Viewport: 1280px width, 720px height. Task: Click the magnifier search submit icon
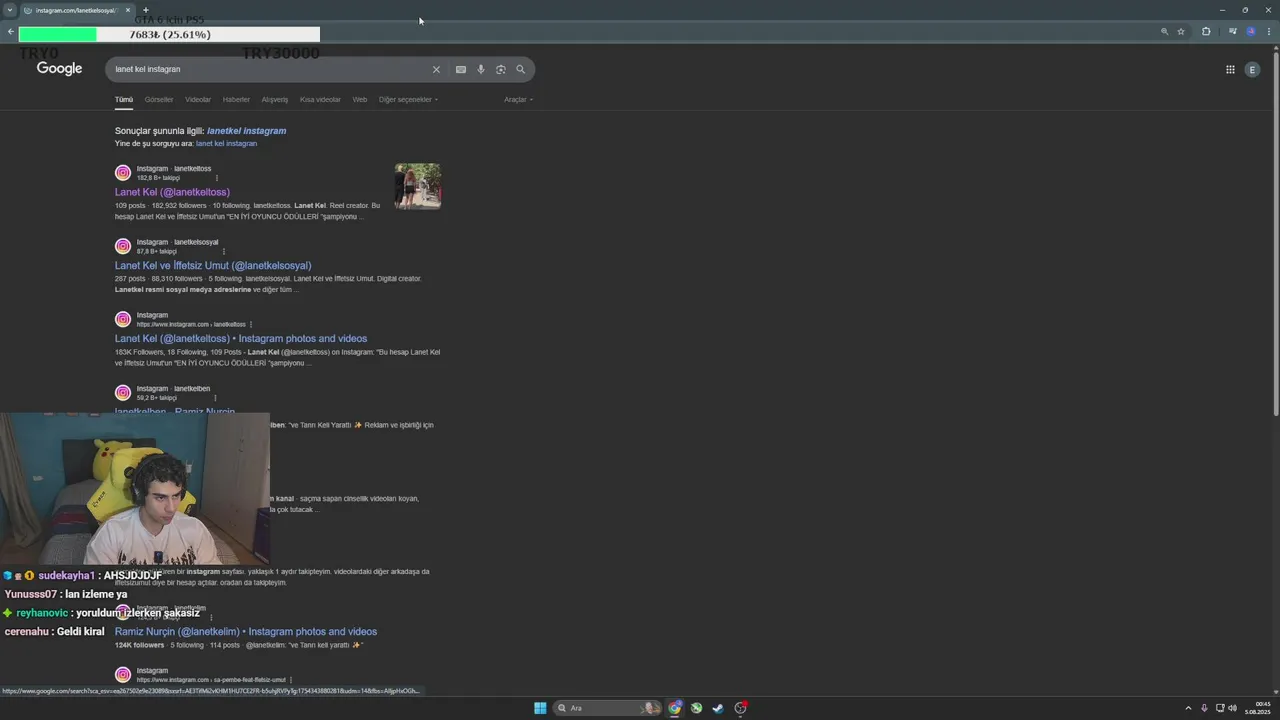coord(521,70)
